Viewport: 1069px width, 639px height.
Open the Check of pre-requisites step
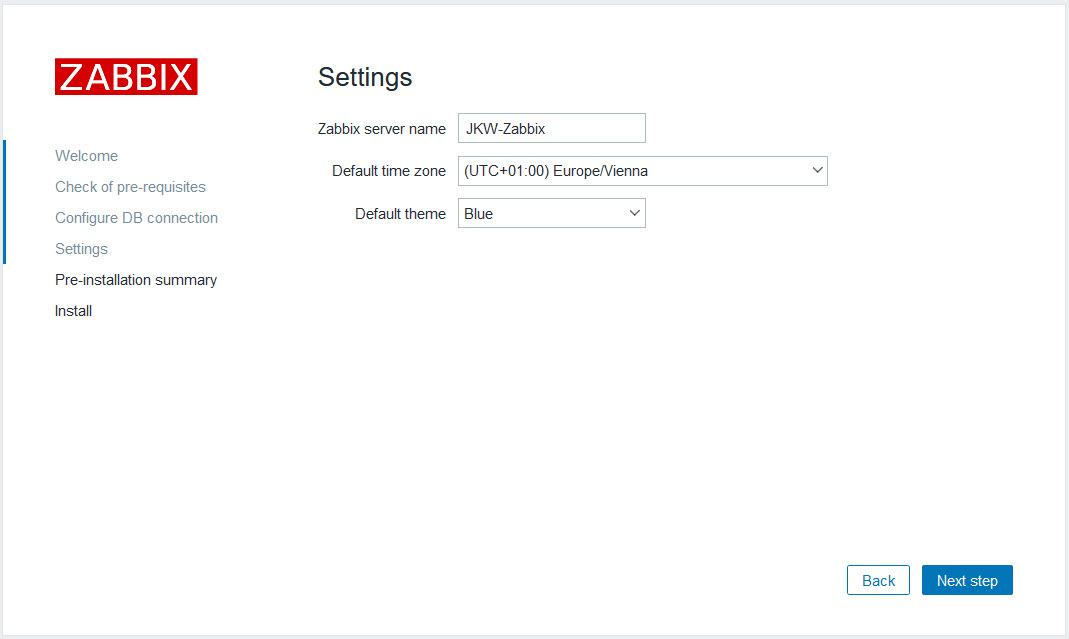coord(130,187)
